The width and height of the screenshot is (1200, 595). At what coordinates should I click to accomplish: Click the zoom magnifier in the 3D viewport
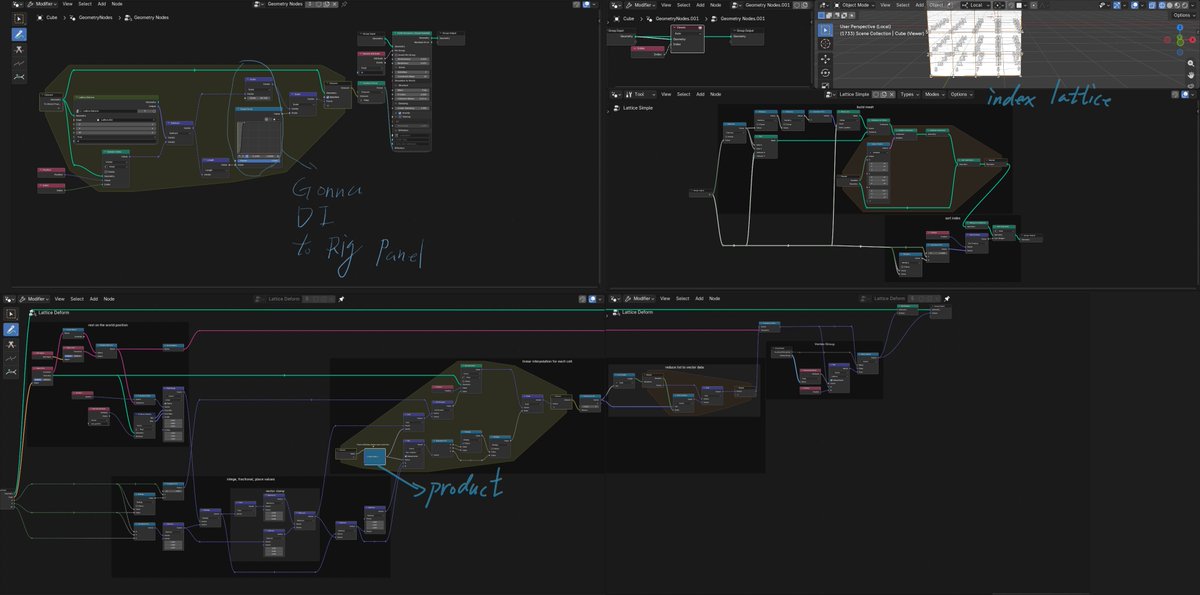pyautogui.click(x=1191, y=63)
